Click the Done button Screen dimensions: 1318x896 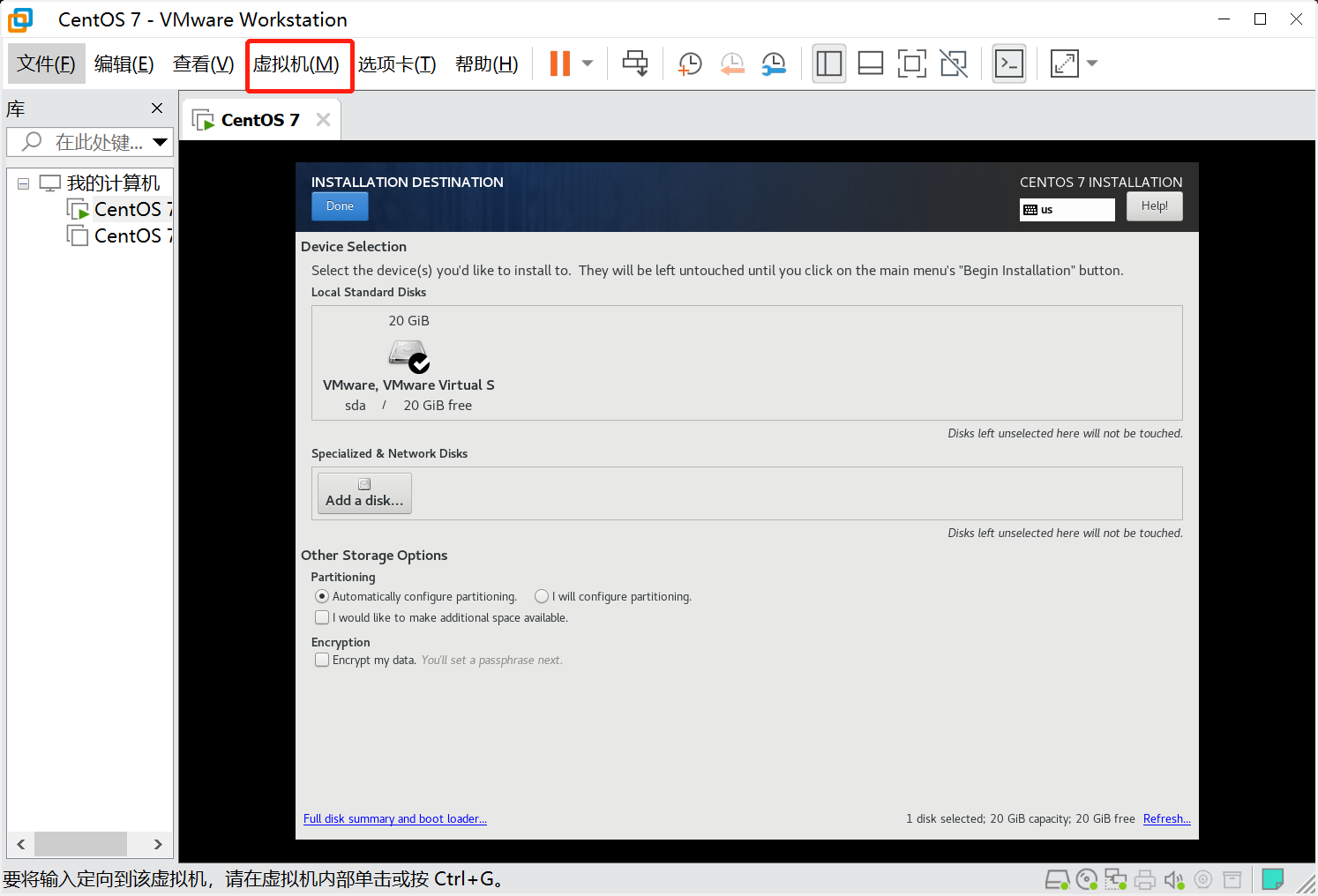[340, 206]
